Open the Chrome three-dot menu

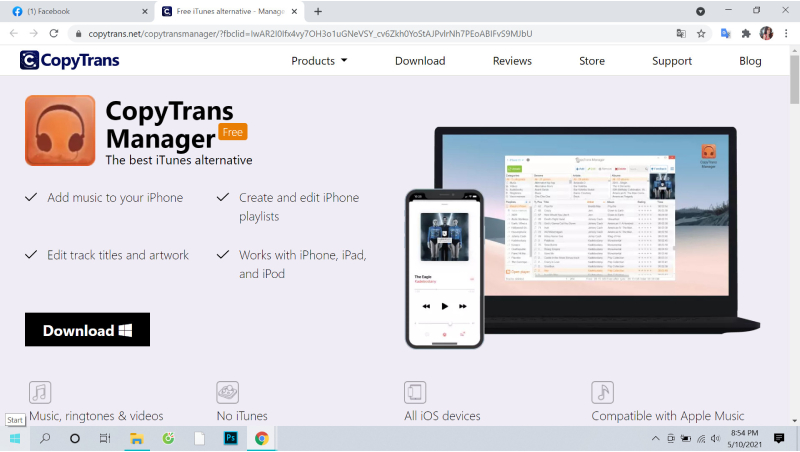[x=786, y=34]
